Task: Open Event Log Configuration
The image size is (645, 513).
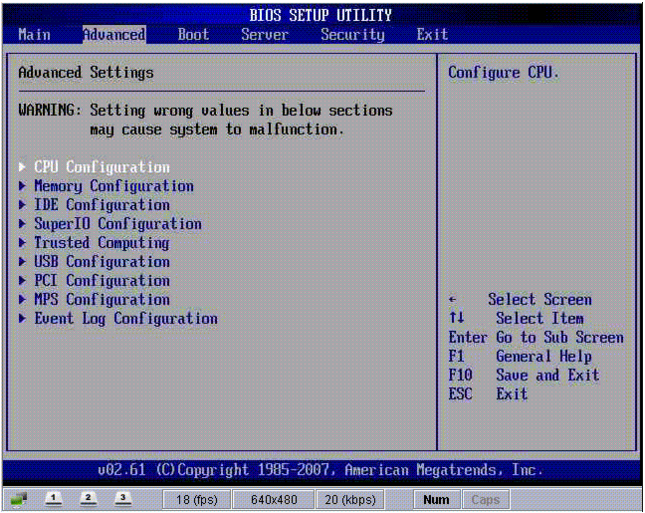Action: 125,319
